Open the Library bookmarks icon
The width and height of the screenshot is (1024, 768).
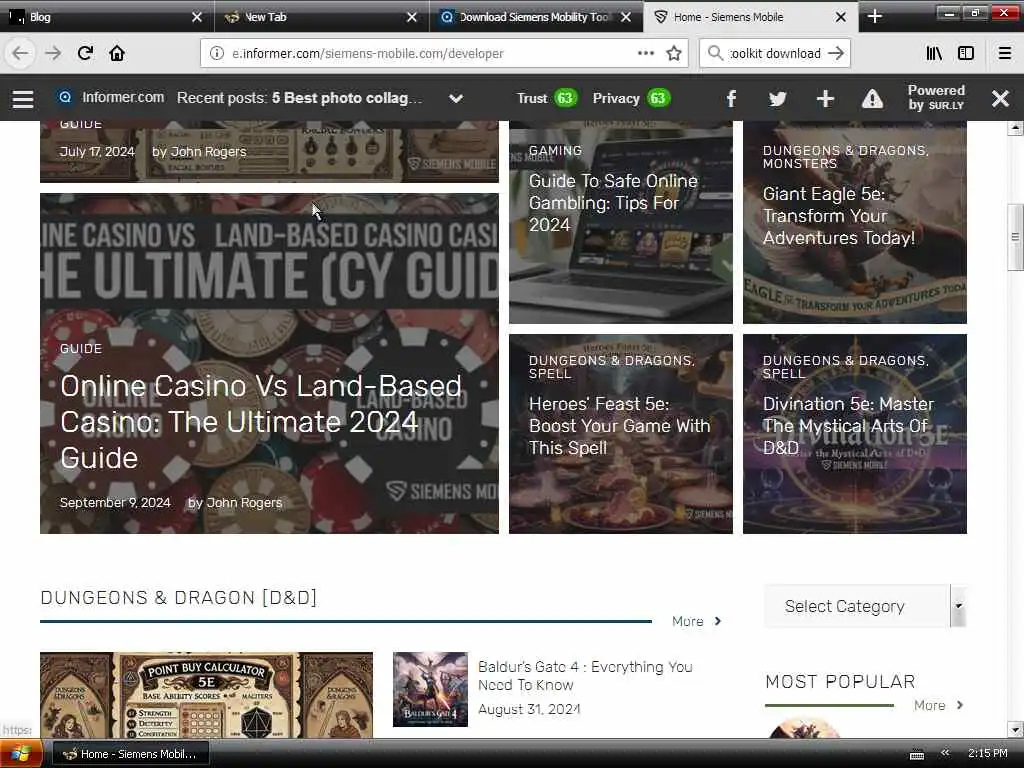[x=934, y=53]
